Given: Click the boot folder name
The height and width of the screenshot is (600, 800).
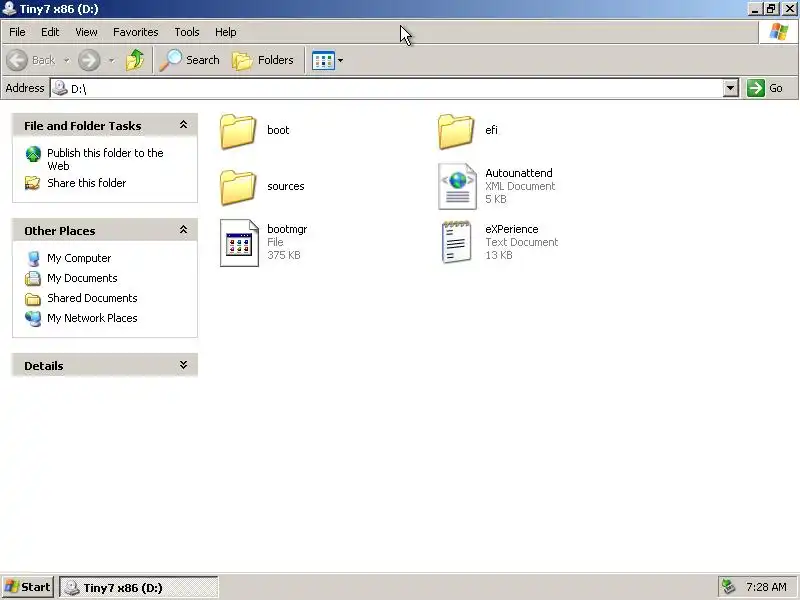Looking at the screenshot, I should (x=278, y=130).
